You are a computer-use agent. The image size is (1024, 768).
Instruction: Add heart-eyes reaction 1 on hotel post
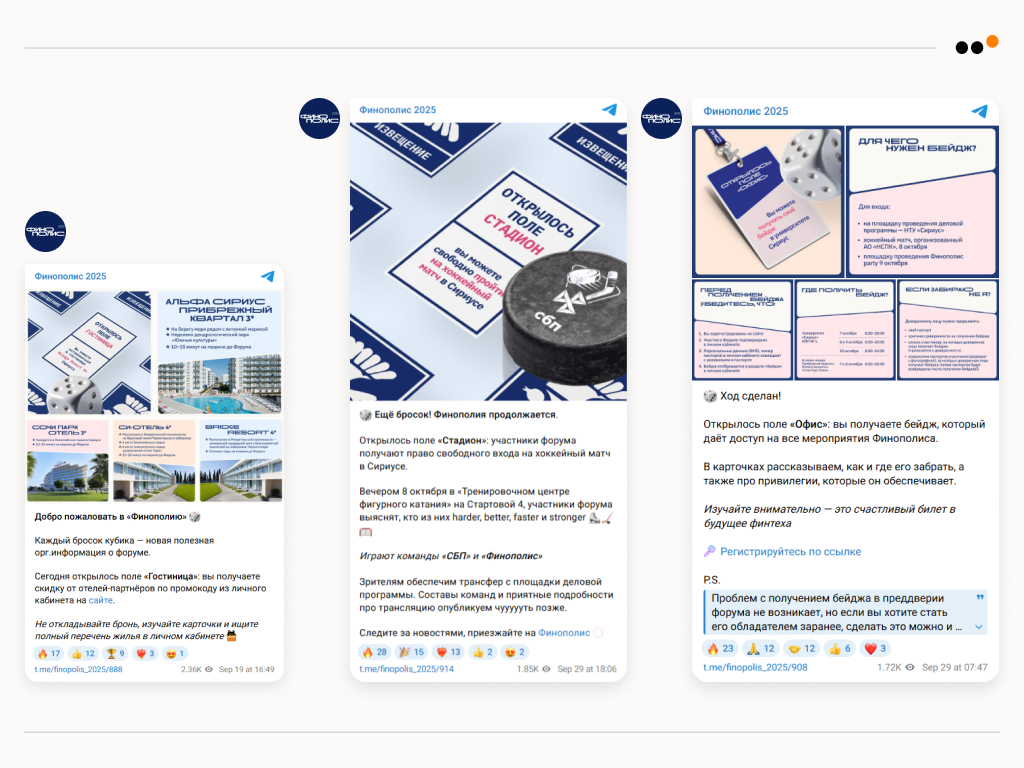[x=175, y=653]
